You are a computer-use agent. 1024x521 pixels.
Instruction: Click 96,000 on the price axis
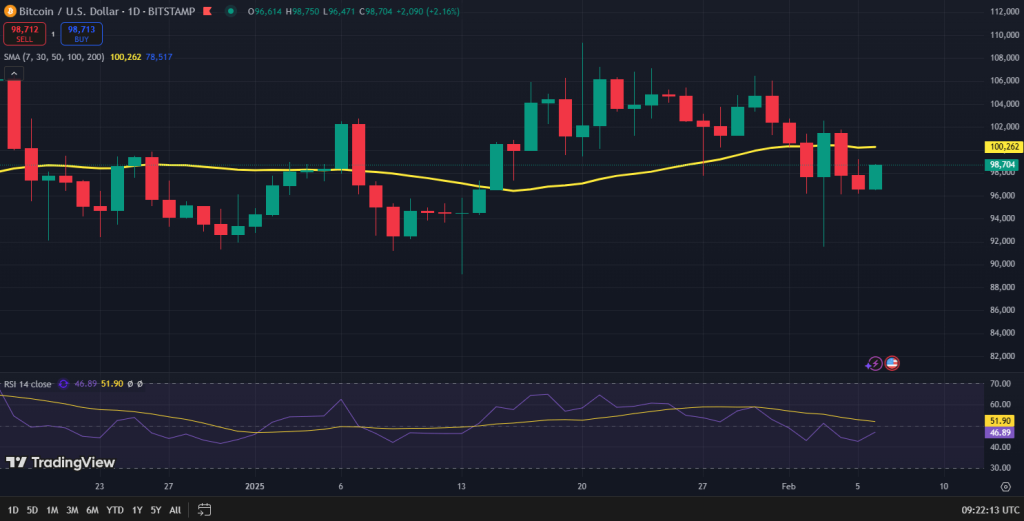coord(1002,196)
